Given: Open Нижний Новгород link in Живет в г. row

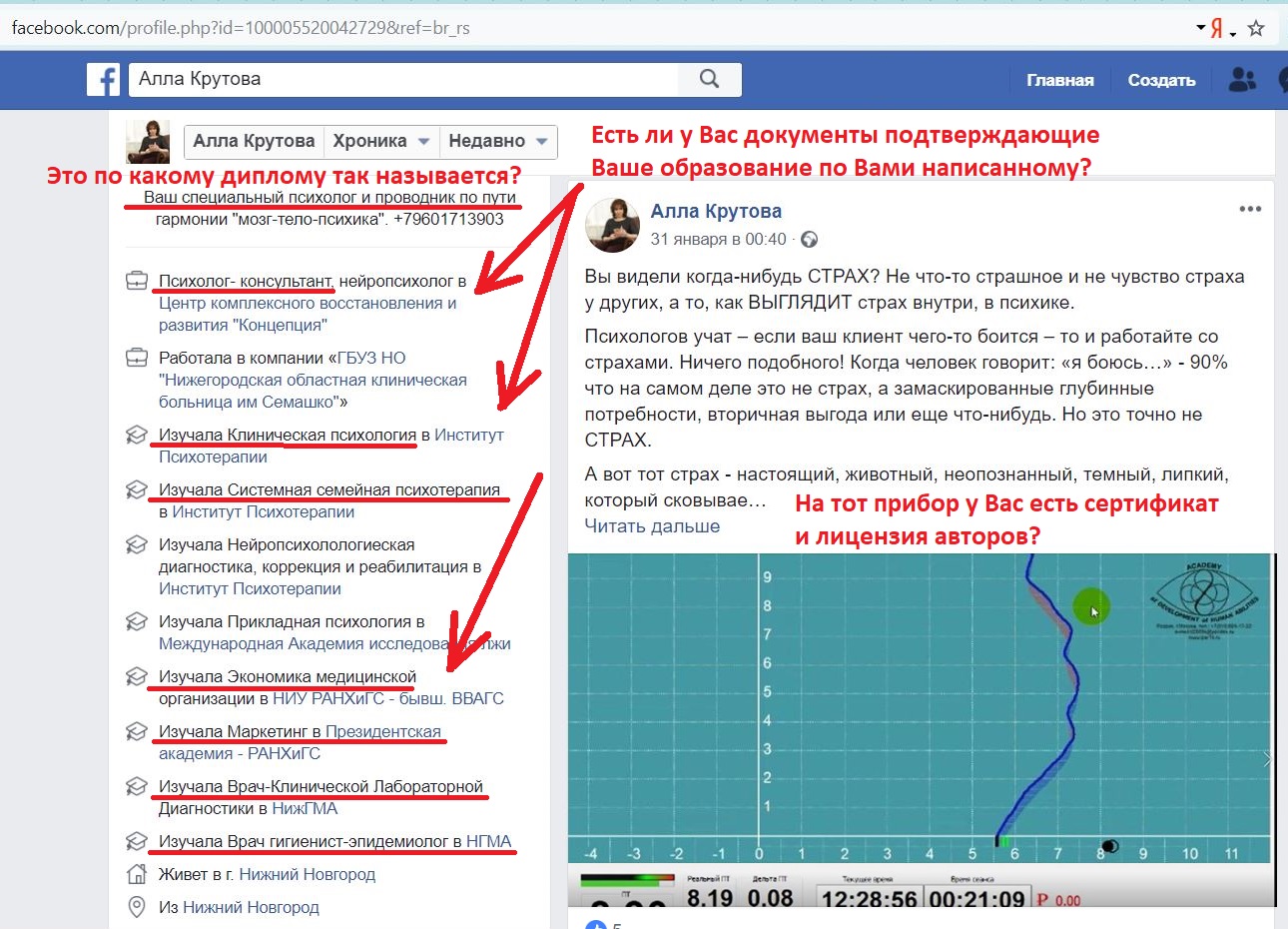Looking at the screenshot, I should (x=307, y=874).
